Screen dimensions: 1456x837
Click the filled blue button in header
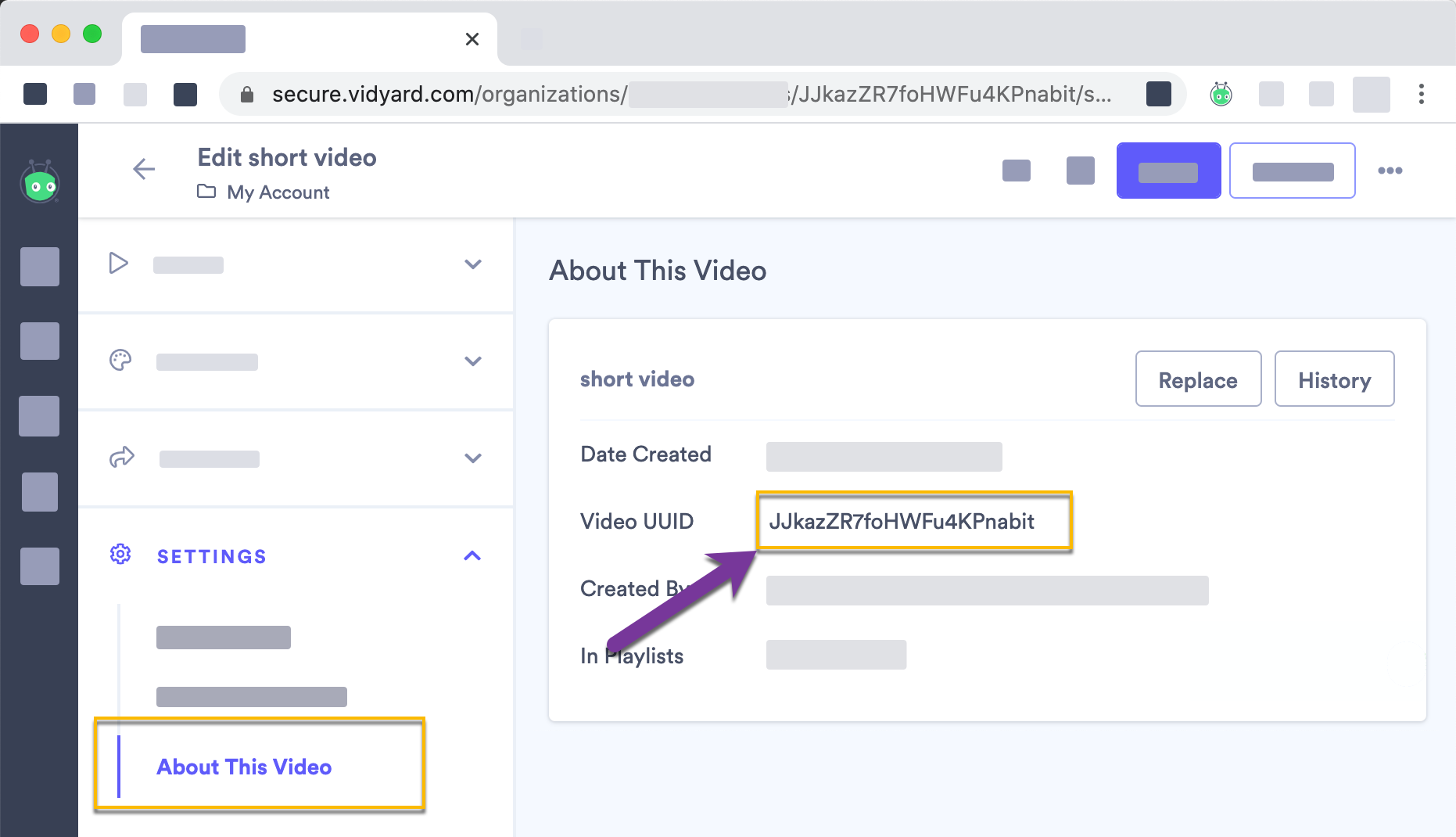pyautogui.click(x=1168, y=171)
